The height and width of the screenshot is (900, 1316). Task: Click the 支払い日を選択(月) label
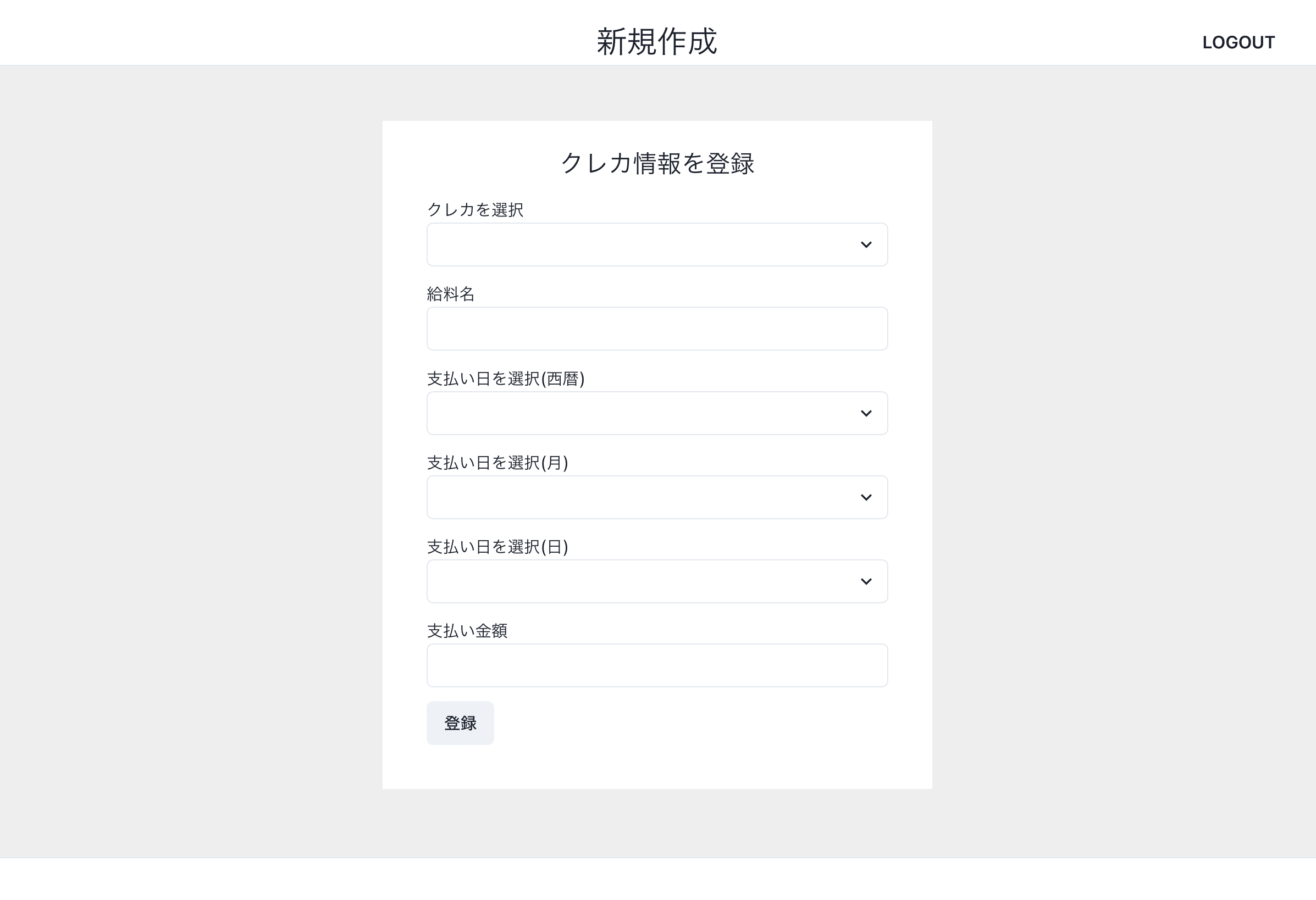pyautogui.click(x=497, y=463)
